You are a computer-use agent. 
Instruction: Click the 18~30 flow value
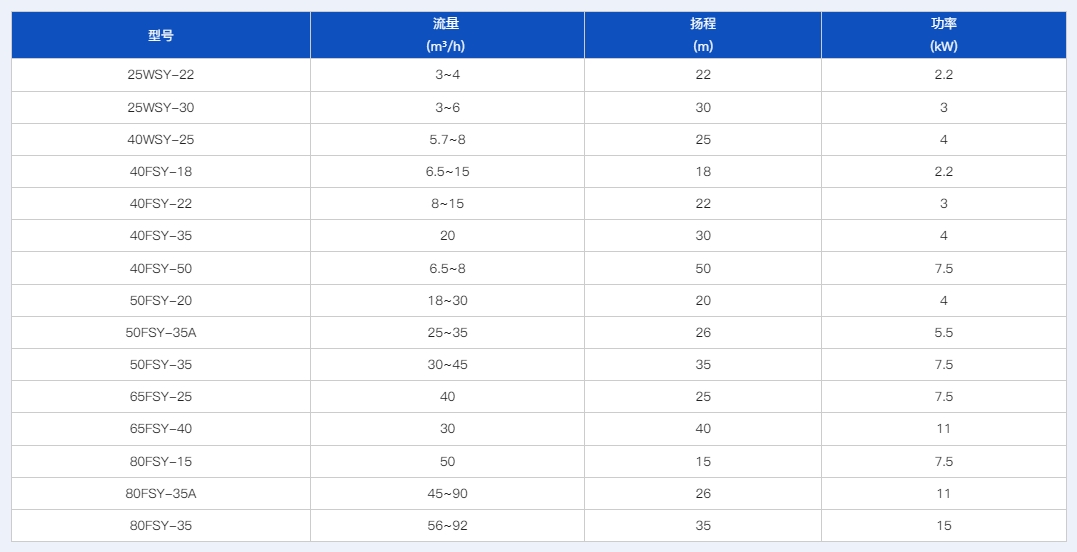[447, 301]
